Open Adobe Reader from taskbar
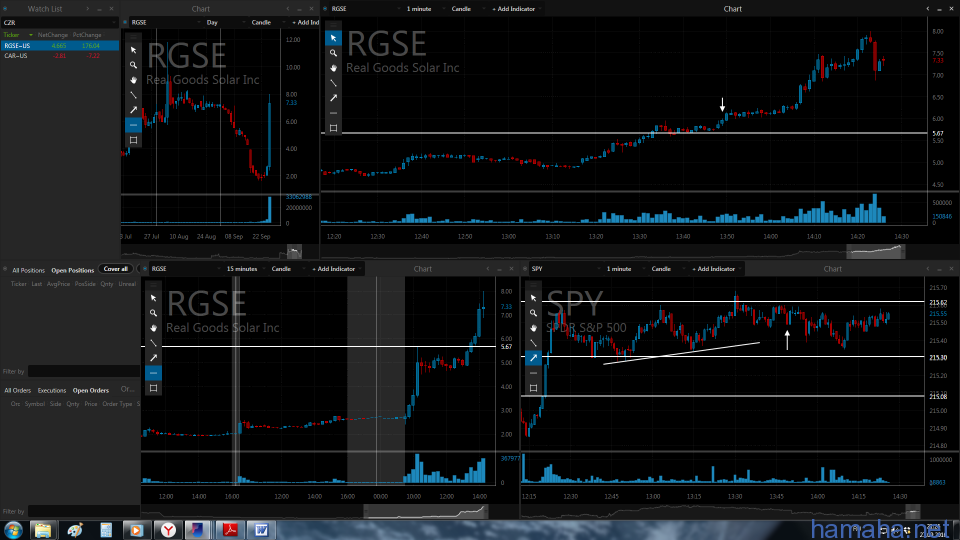960x540 pixels. pos(230,530)
